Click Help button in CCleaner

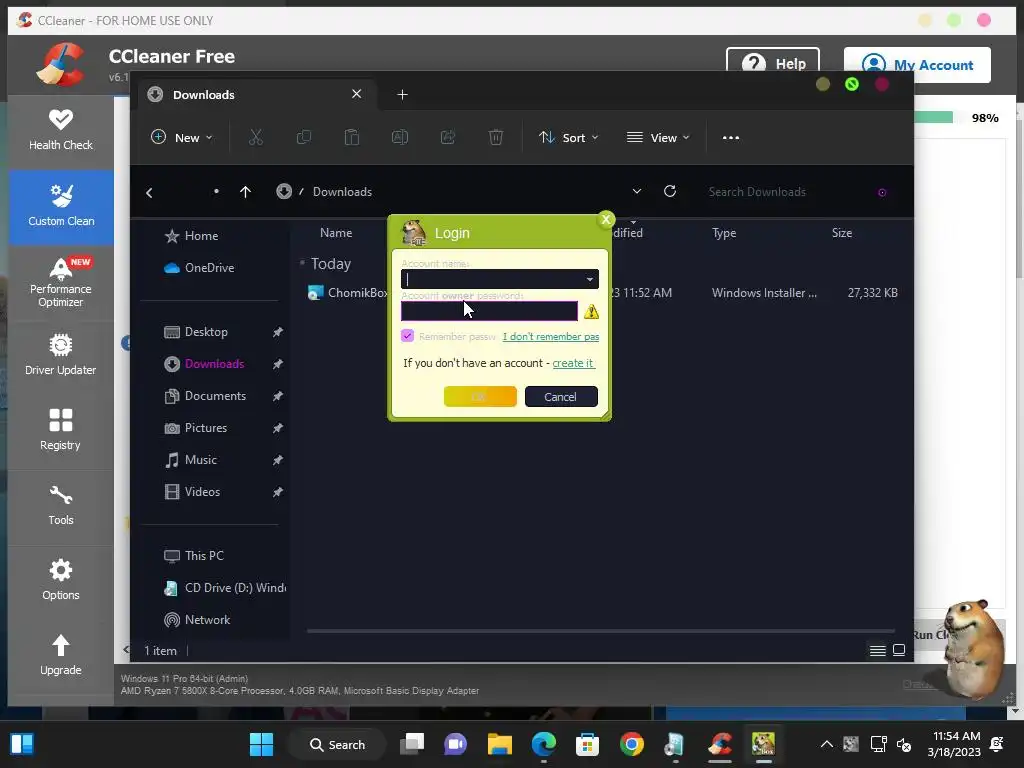coord(773,63)
